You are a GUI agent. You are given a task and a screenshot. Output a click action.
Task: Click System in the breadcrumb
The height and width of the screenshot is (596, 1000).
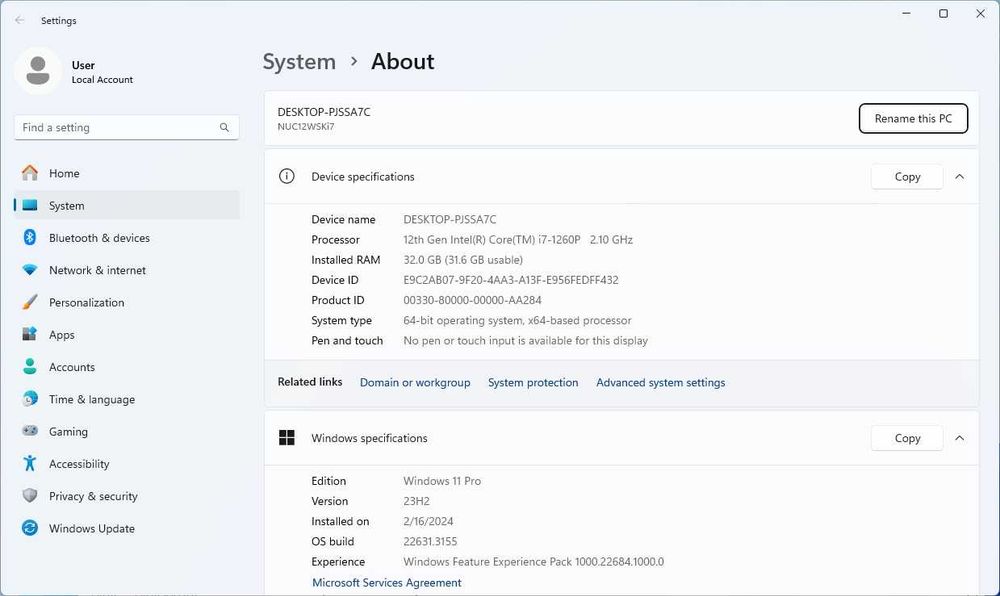tap(299, 62)
